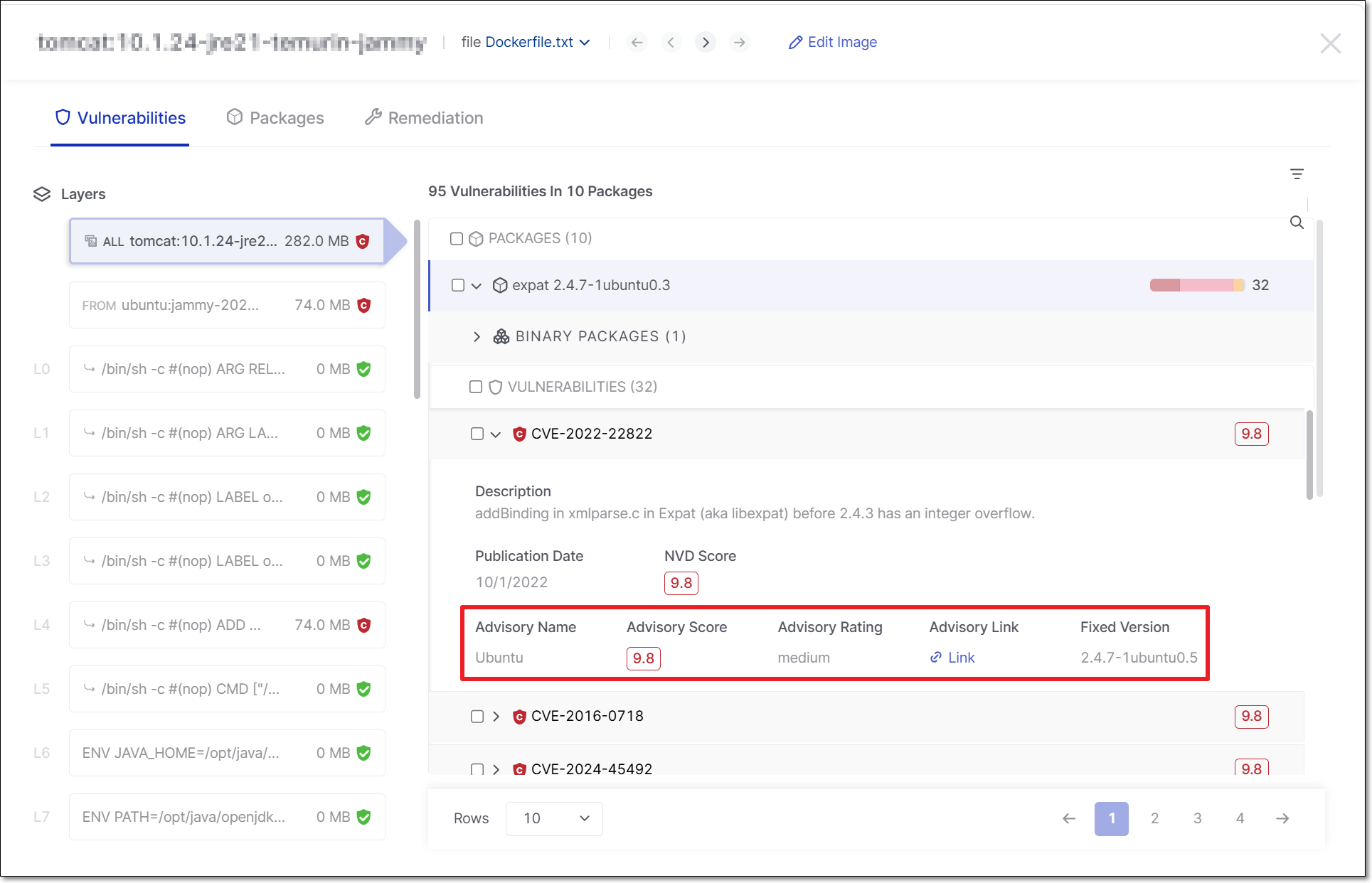Click the filter icon above vulnerabilities list

1297,174
